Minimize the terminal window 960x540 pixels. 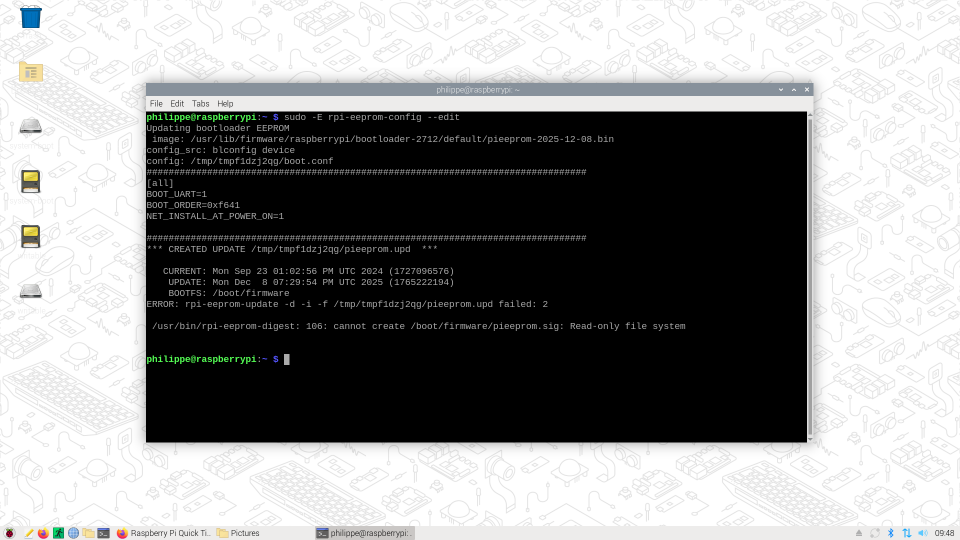(x=781, y=89)
